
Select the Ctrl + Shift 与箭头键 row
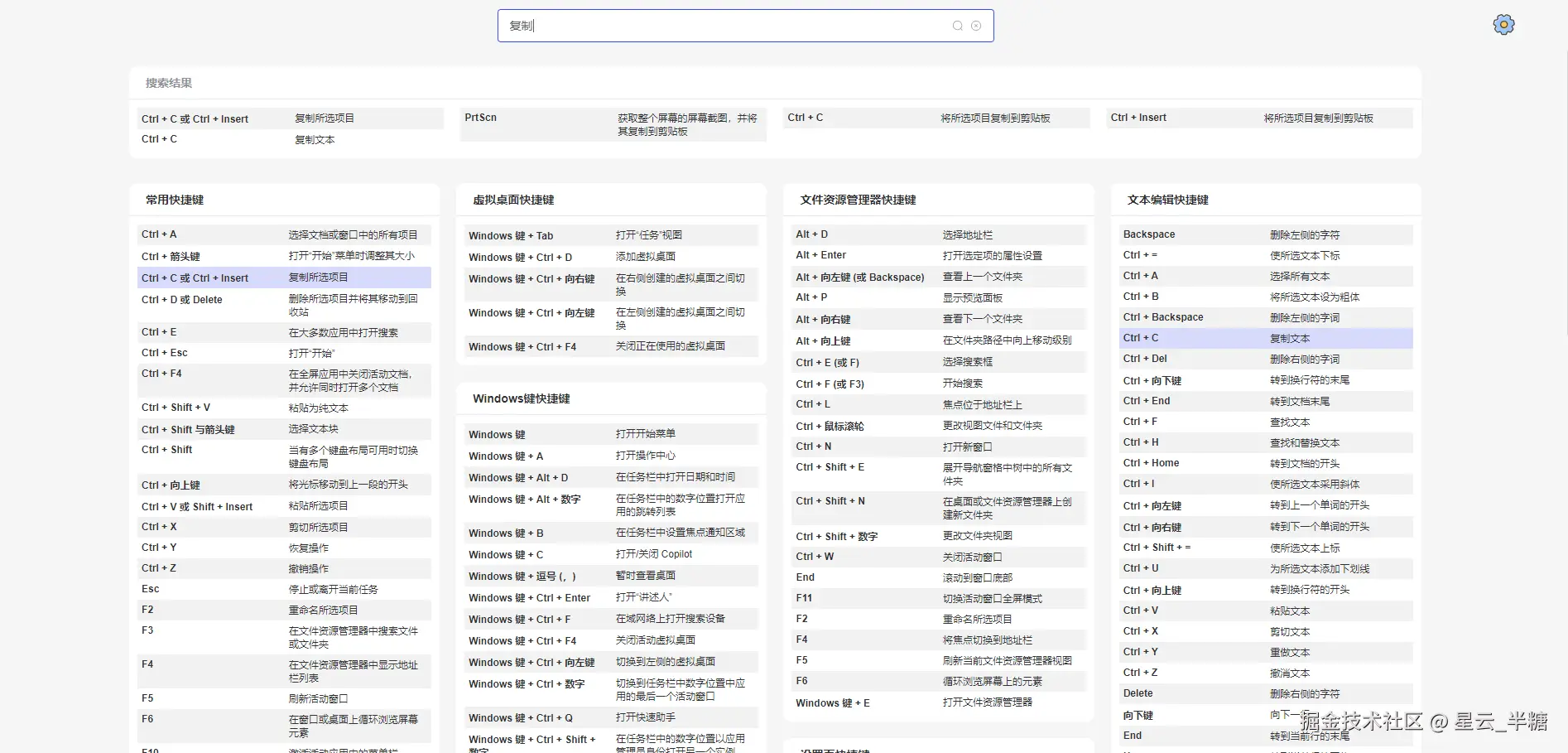pyautogui.click(x=284, y=429)
